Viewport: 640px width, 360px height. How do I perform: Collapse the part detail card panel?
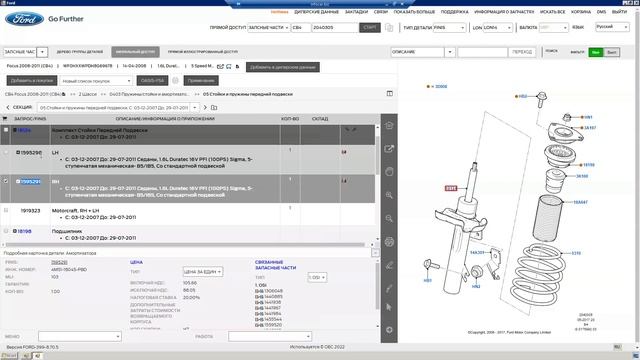375,253
